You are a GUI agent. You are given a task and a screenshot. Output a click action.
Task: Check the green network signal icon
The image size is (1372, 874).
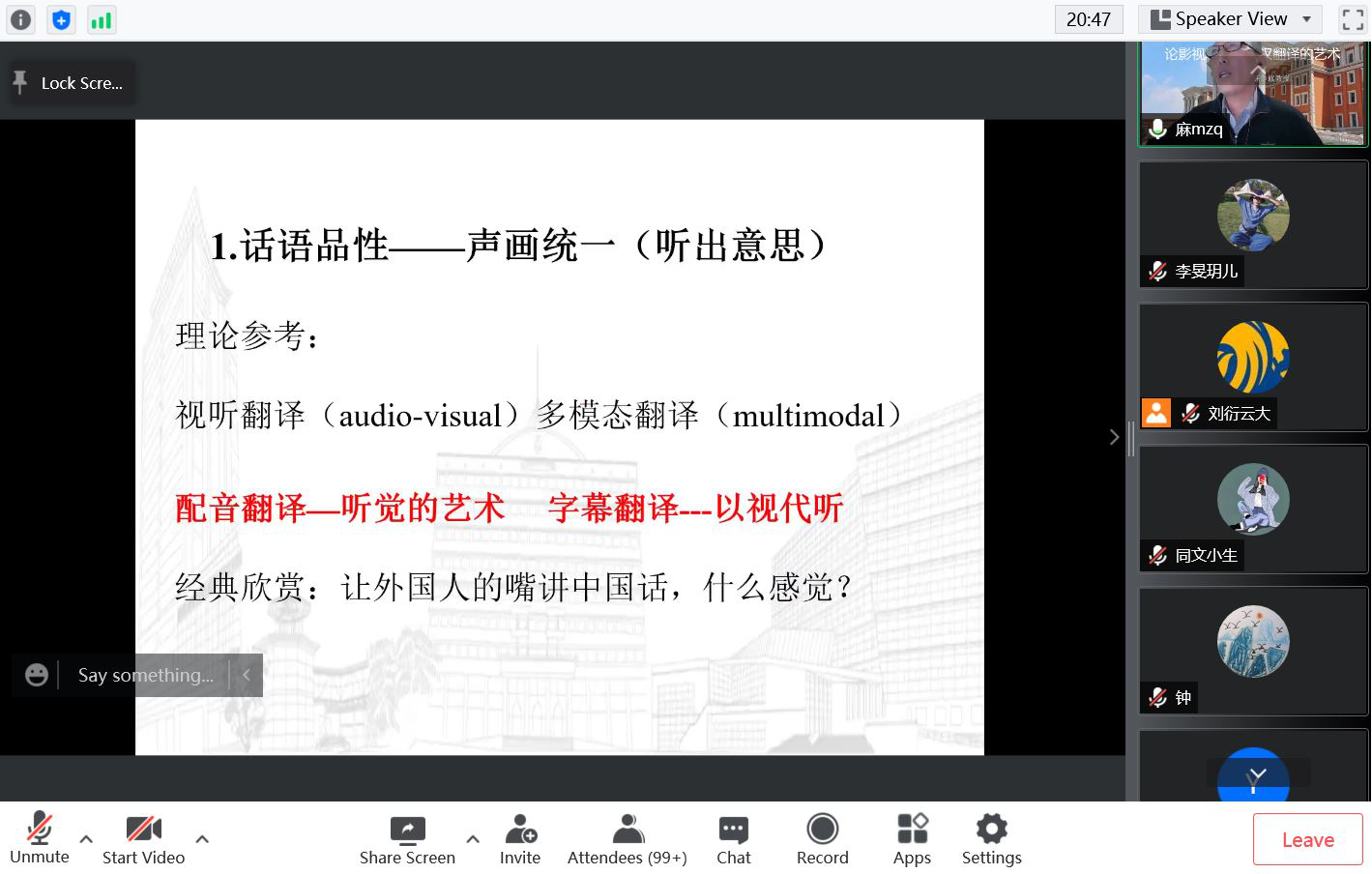pos(101,19)
